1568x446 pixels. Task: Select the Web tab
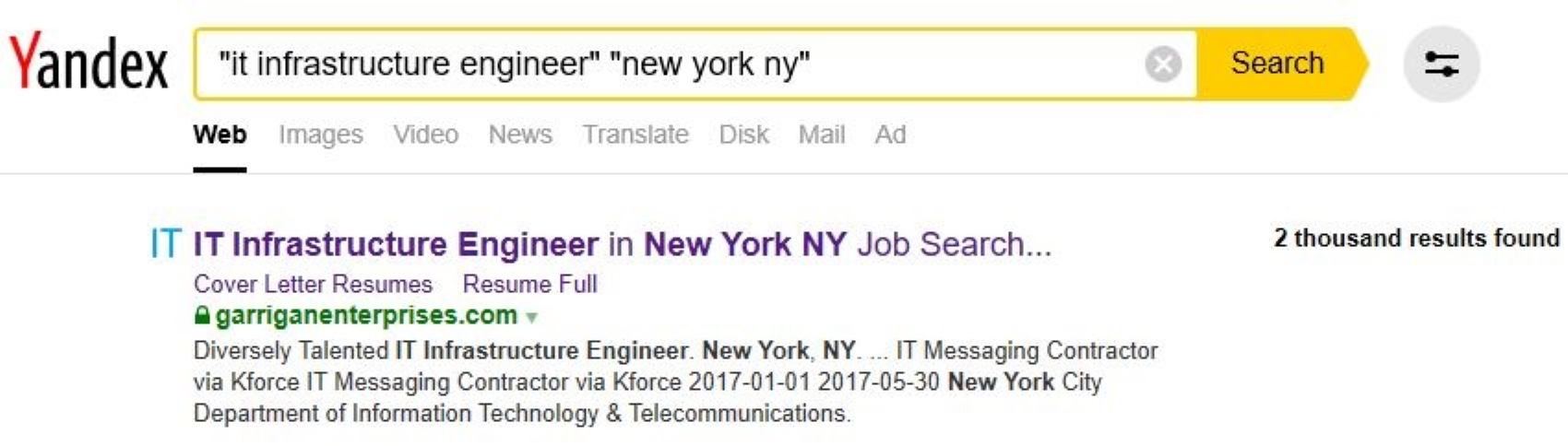[x=220, y=135]
